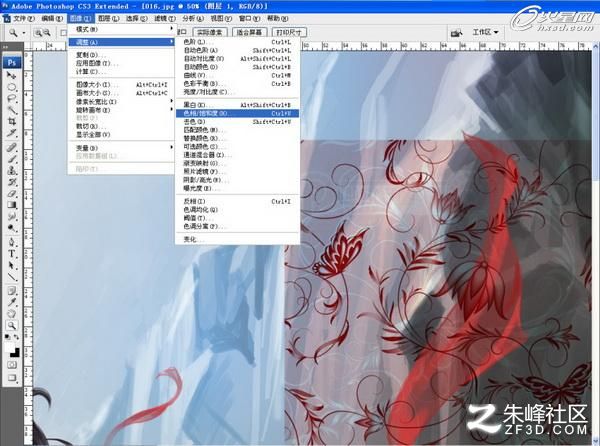Viewport: 600px width, 446px height.
Task: Select the Zoom tool in toolbox
Action: 11,326
